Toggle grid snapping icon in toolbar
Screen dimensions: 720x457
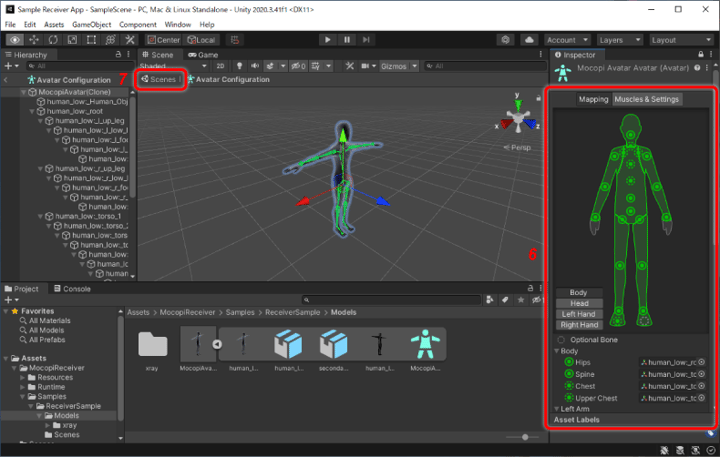[x=235, y=40]
